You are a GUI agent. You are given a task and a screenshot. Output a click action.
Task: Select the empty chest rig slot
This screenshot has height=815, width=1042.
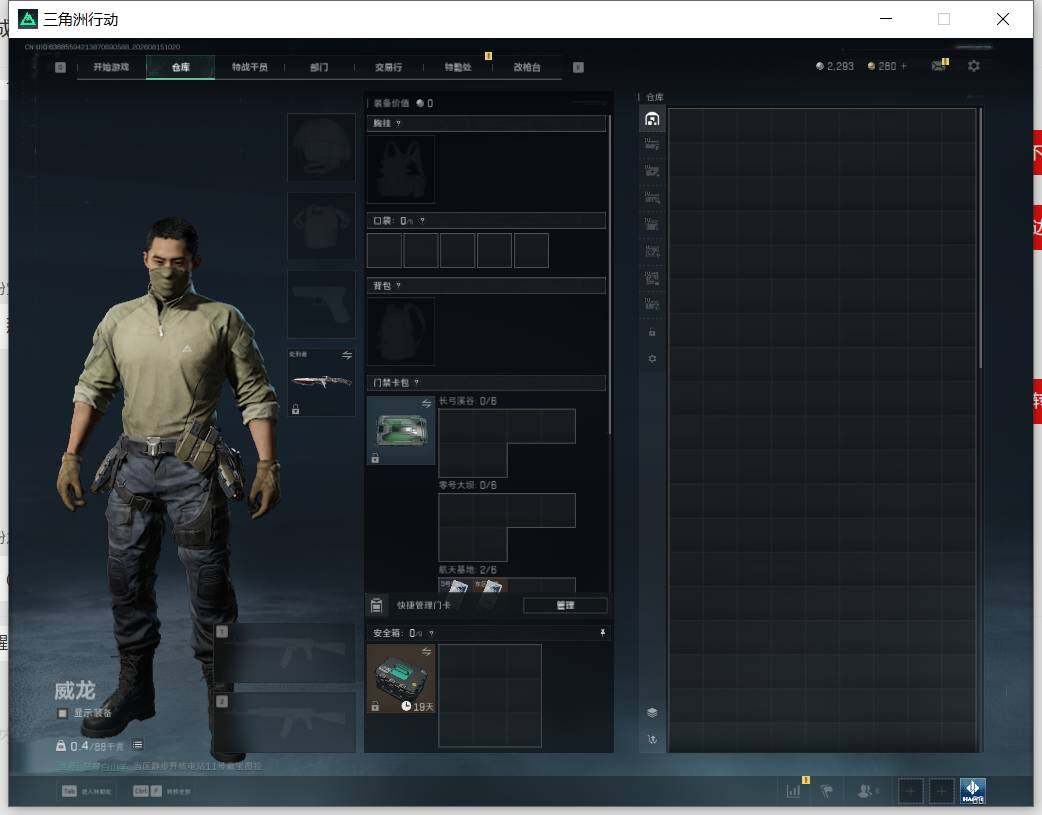click(x=401, y=169)
